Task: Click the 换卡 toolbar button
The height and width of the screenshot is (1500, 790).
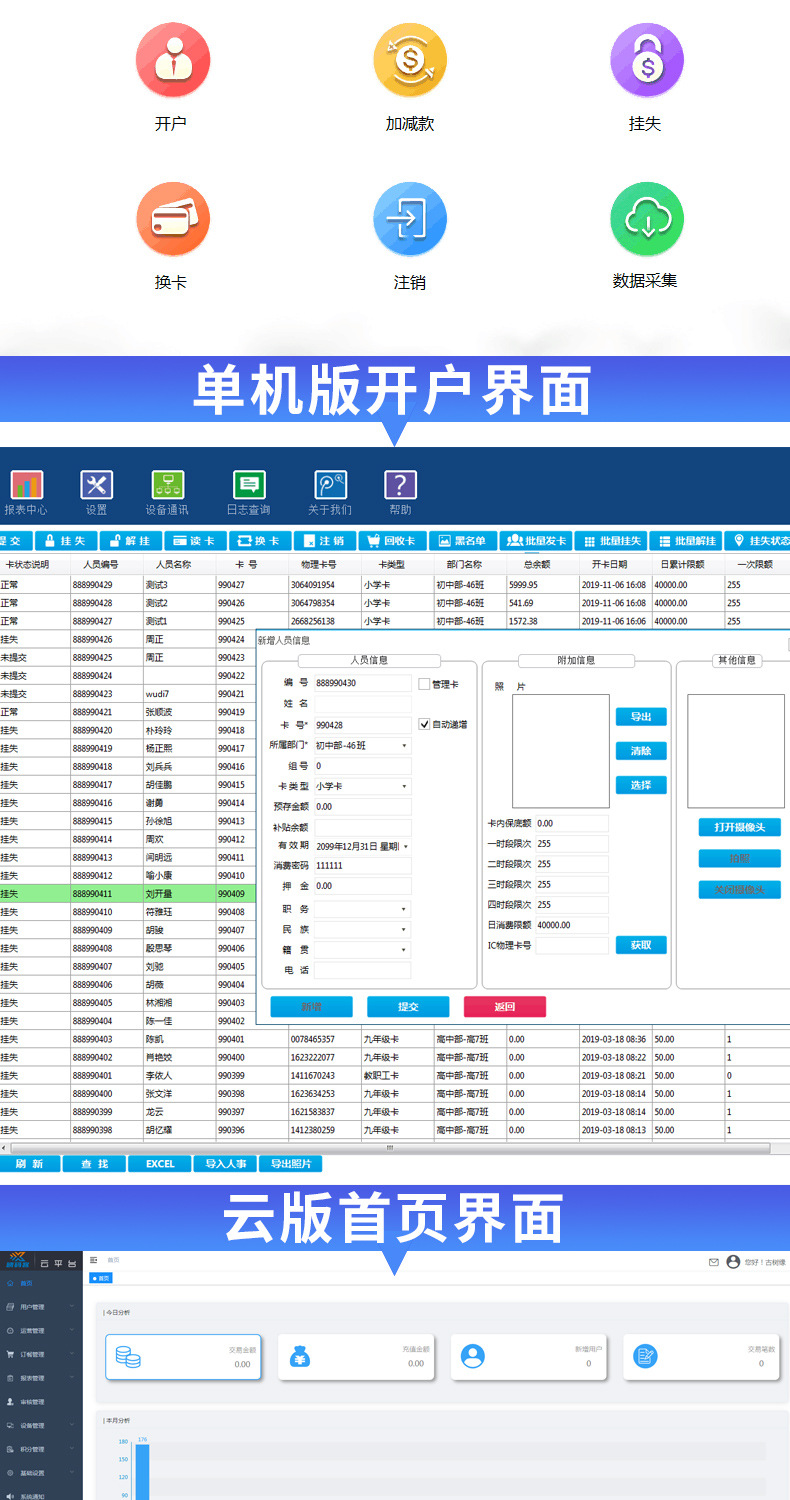Action: (259, 541)
